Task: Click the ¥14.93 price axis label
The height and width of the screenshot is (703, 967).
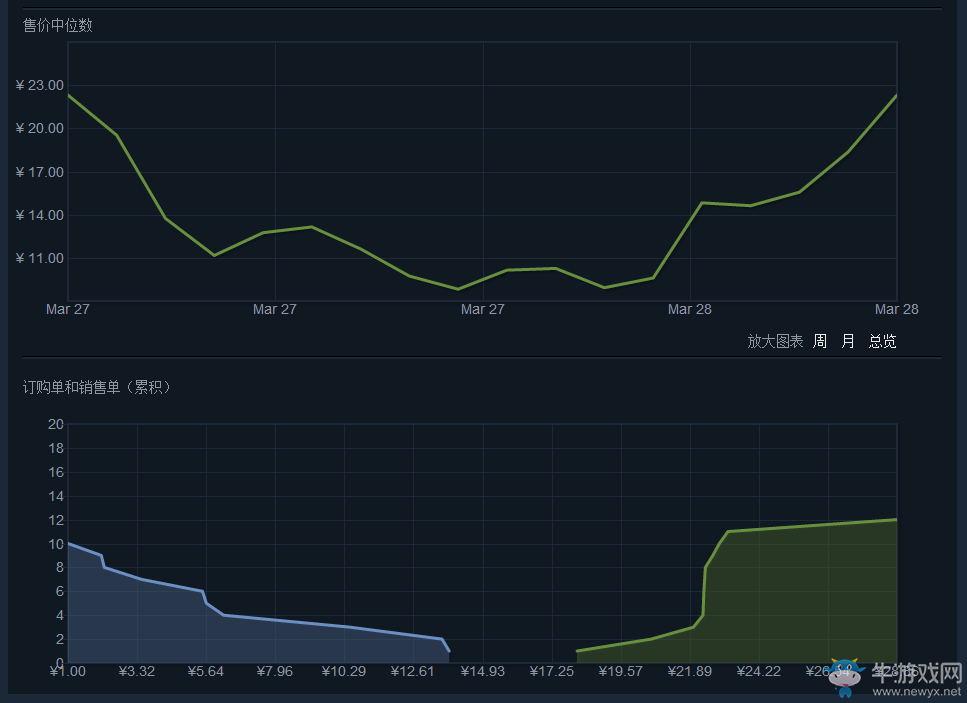Action: [x=482, y=671]
